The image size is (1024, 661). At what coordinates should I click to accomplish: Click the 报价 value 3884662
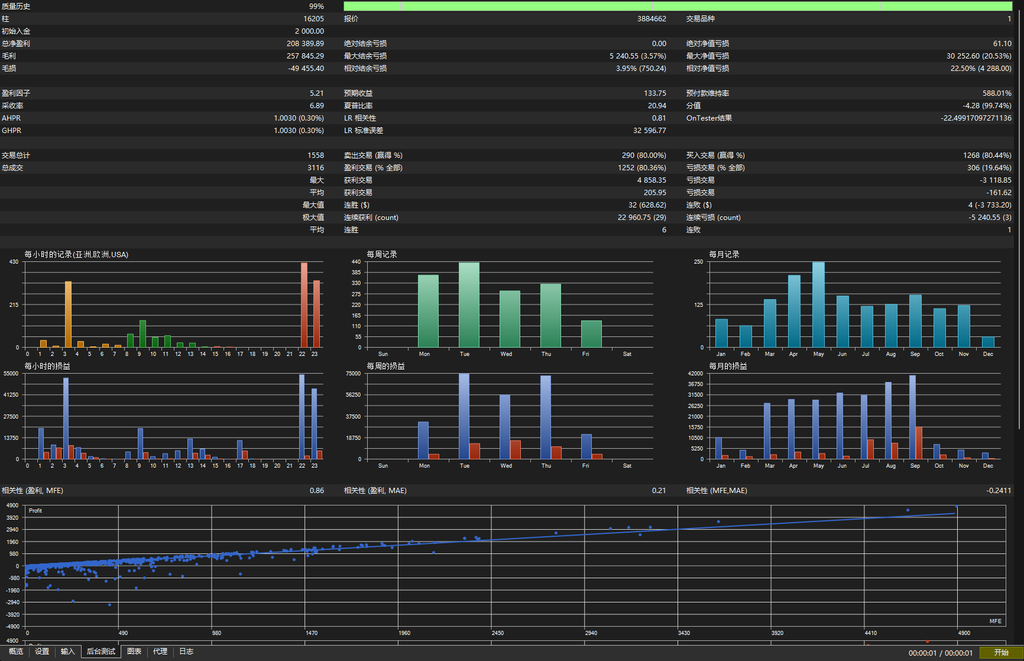click(x=652, y=19)
